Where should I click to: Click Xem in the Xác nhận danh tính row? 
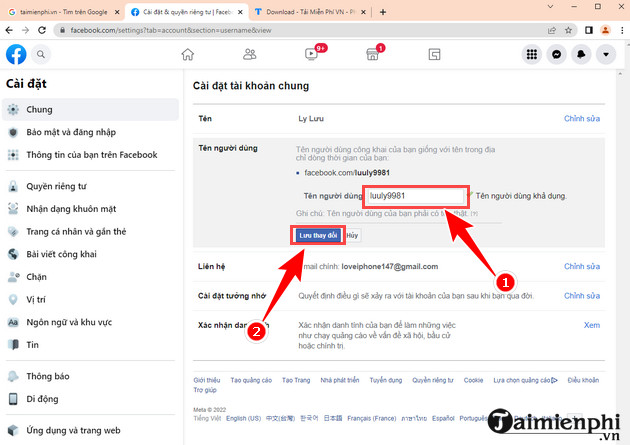[592, 325]
